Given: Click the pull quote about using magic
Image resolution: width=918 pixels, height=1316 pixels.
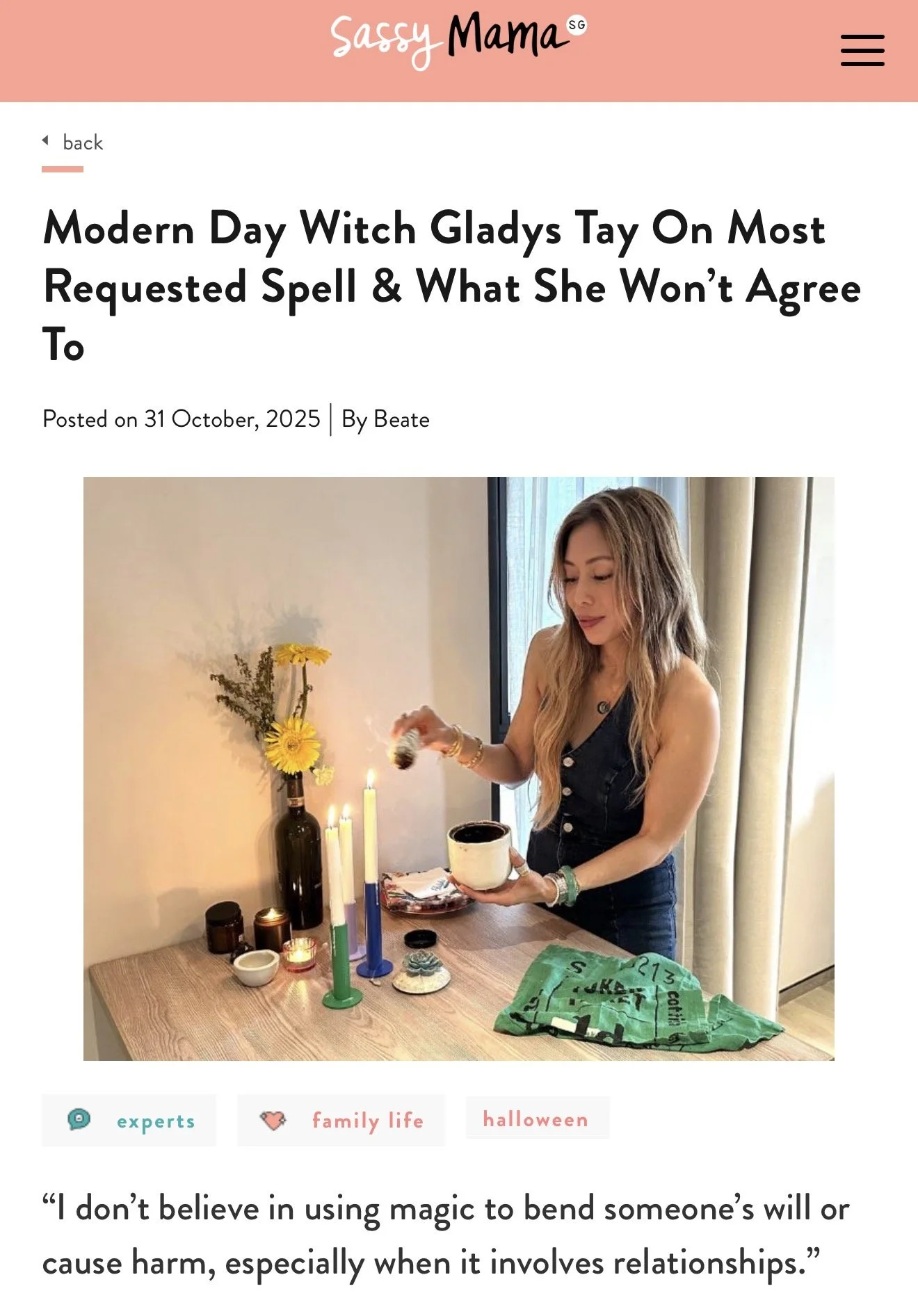Looking at the screenshot, I should tap(445, 1235).
